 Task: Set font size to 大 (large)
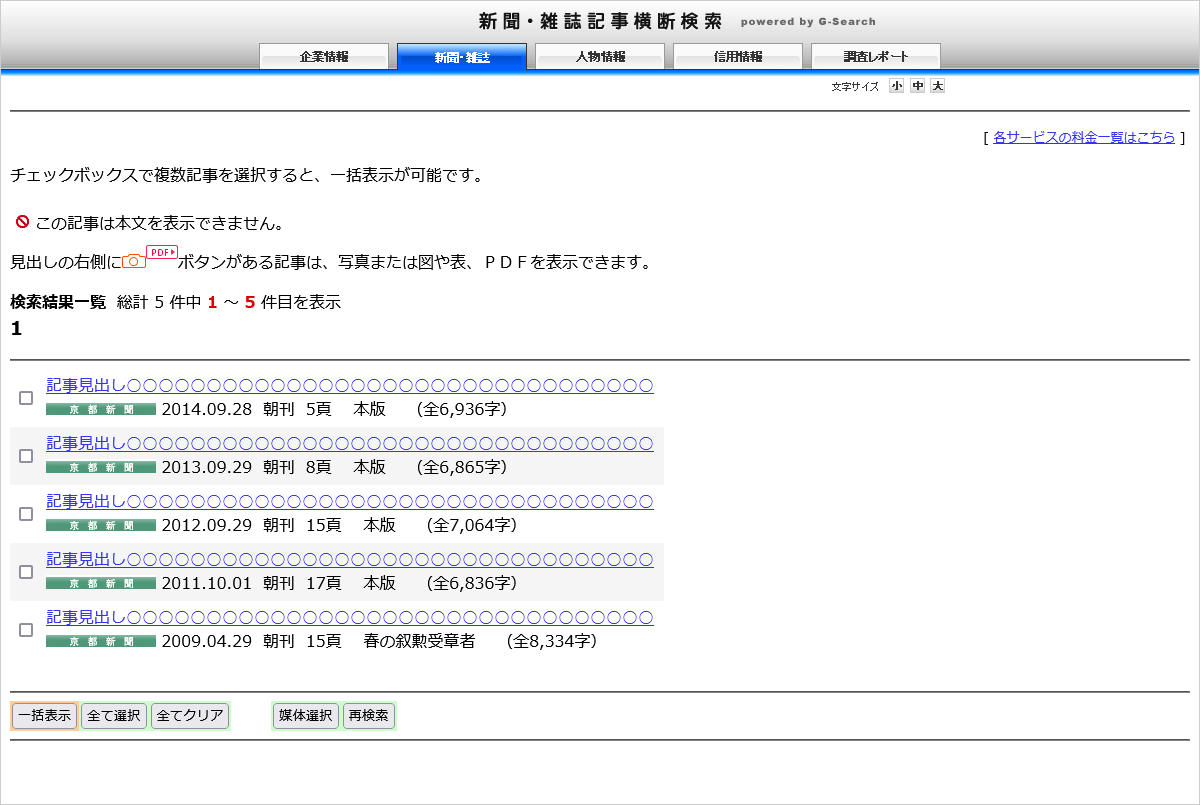point(937,86)
